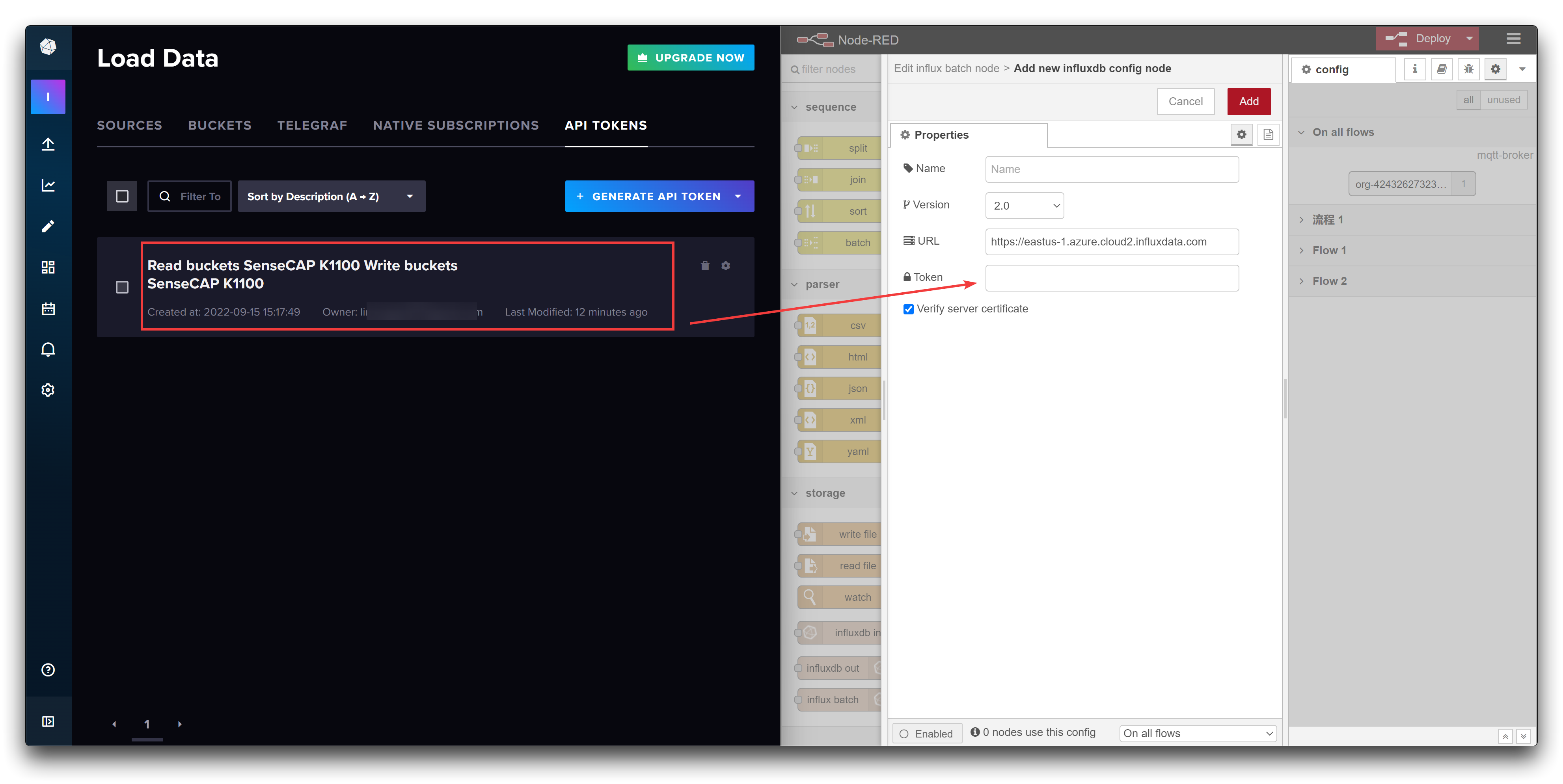Screen dimensions: 1563x784
Task: Open the user account avatar labeled I
Action: 48,97
